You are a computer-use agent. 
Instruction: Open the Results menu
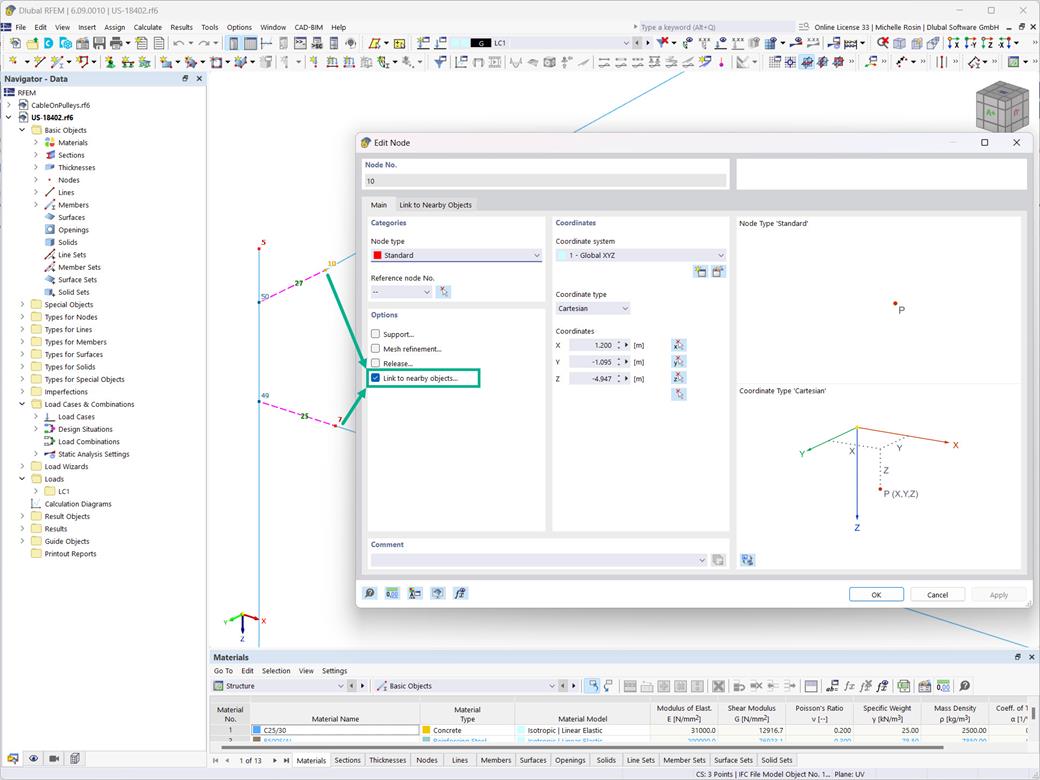(181, 27)
